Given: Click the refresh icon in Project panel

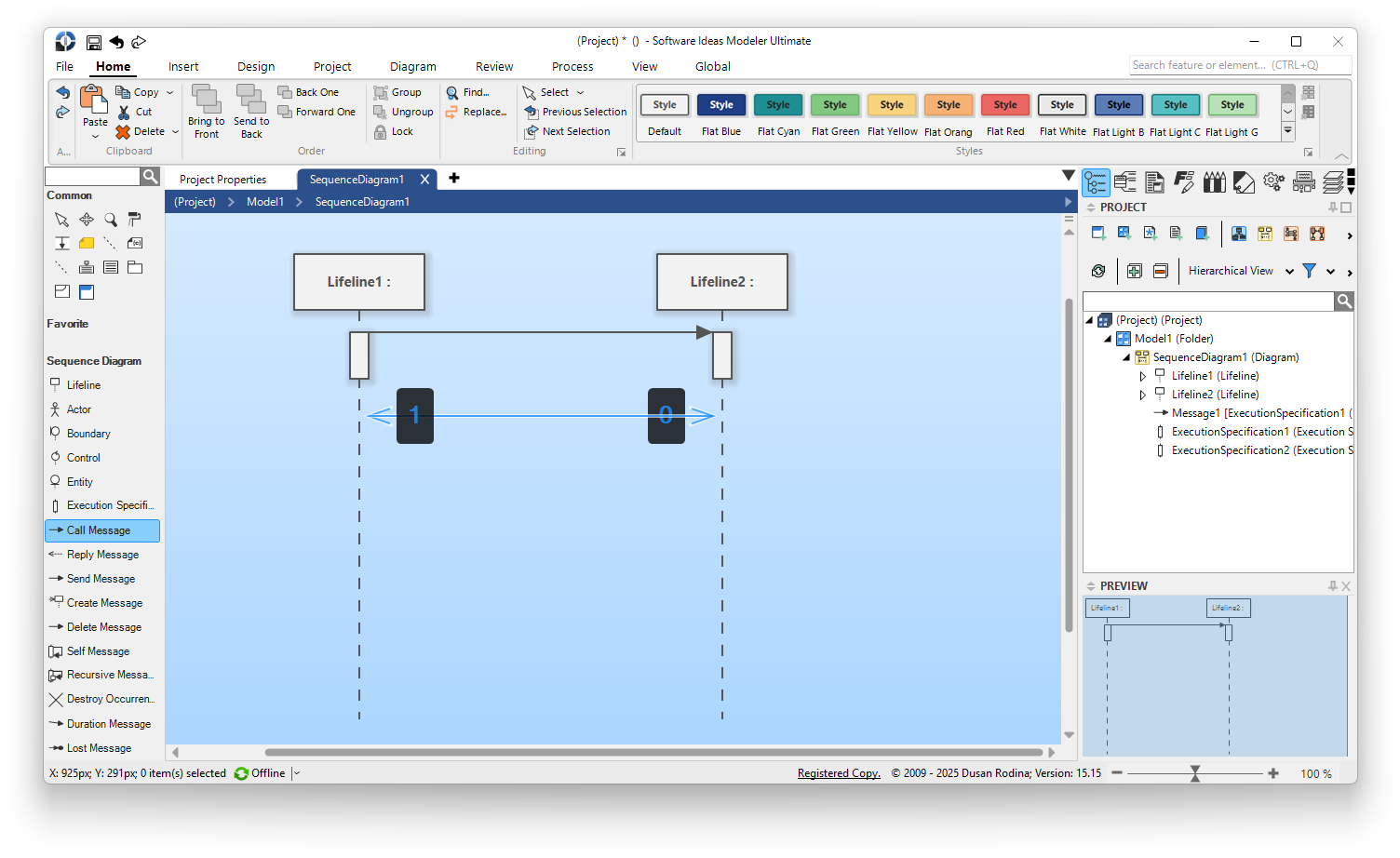Looking at the screenshot, I should pos(1098,270).
